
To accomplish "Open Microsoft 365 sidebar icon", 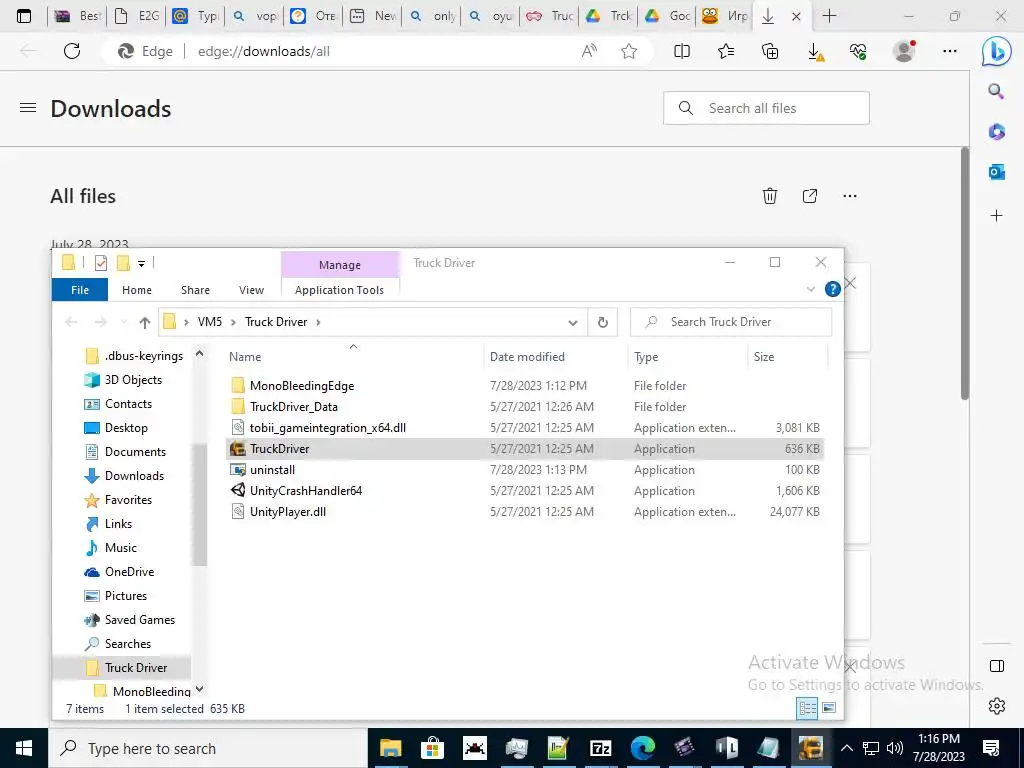I will 997,132.
